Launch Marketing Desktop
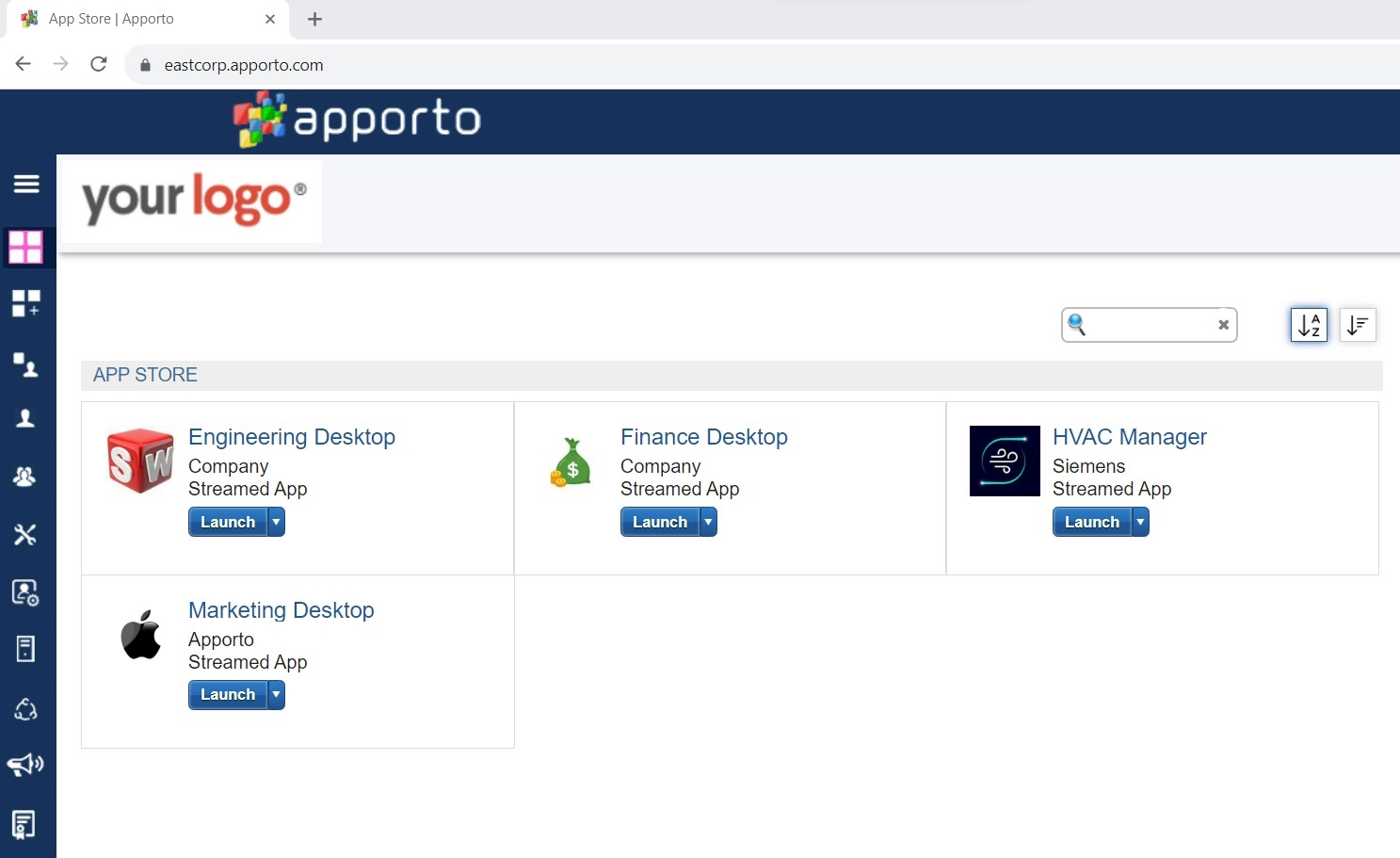 [x=228, y=695]
